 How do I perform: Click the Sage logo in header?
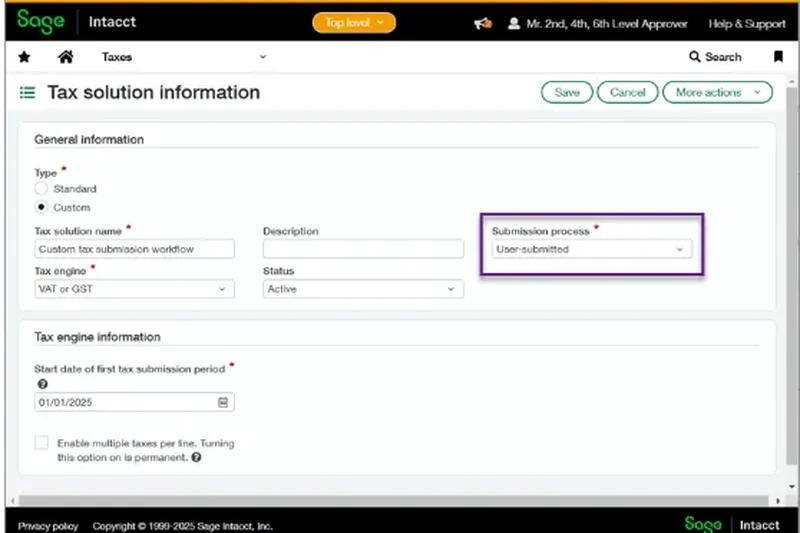[41, 21]
